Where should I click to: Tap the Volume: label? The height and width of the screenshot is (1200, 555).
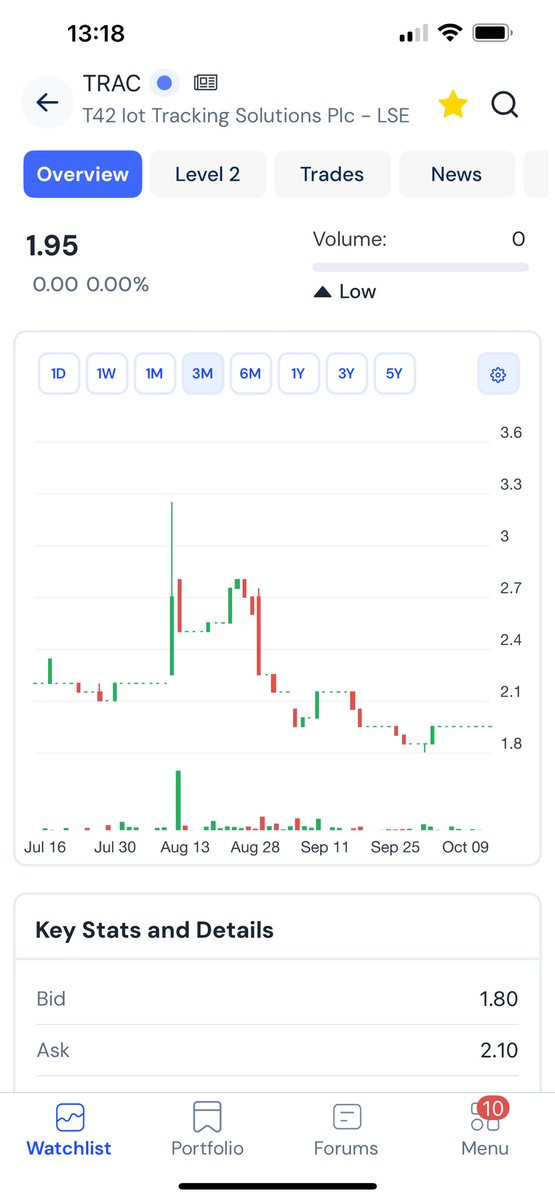tap(350, 239)
